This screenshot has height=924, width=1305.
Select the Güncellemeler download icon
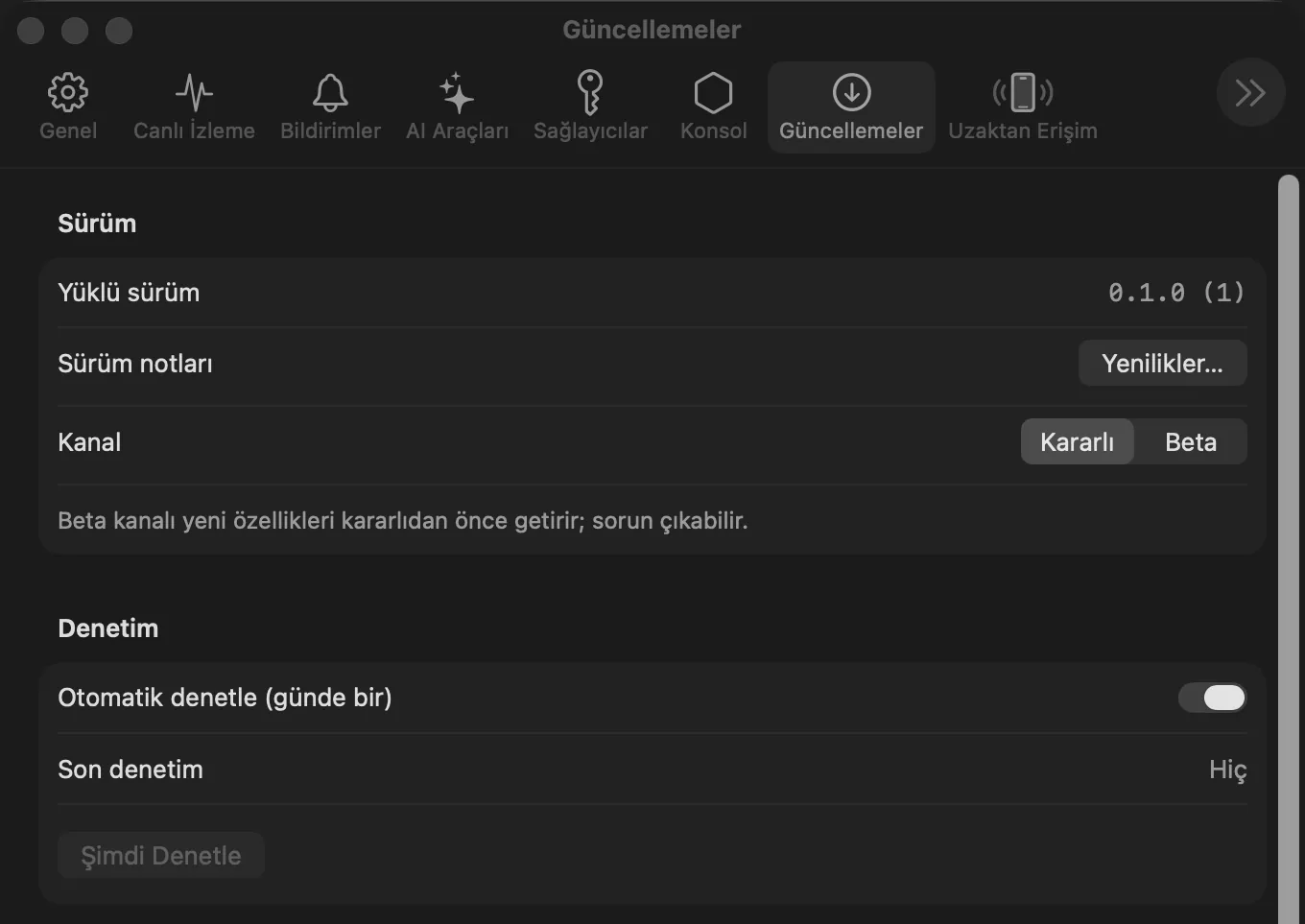[x=851, y=93]
